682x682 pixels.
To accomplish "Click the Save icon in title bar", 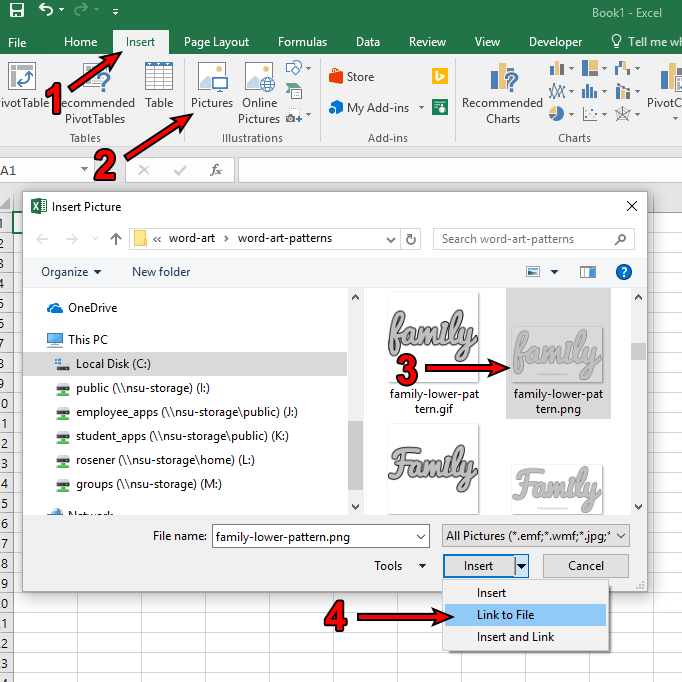I will tap(17, 10).
